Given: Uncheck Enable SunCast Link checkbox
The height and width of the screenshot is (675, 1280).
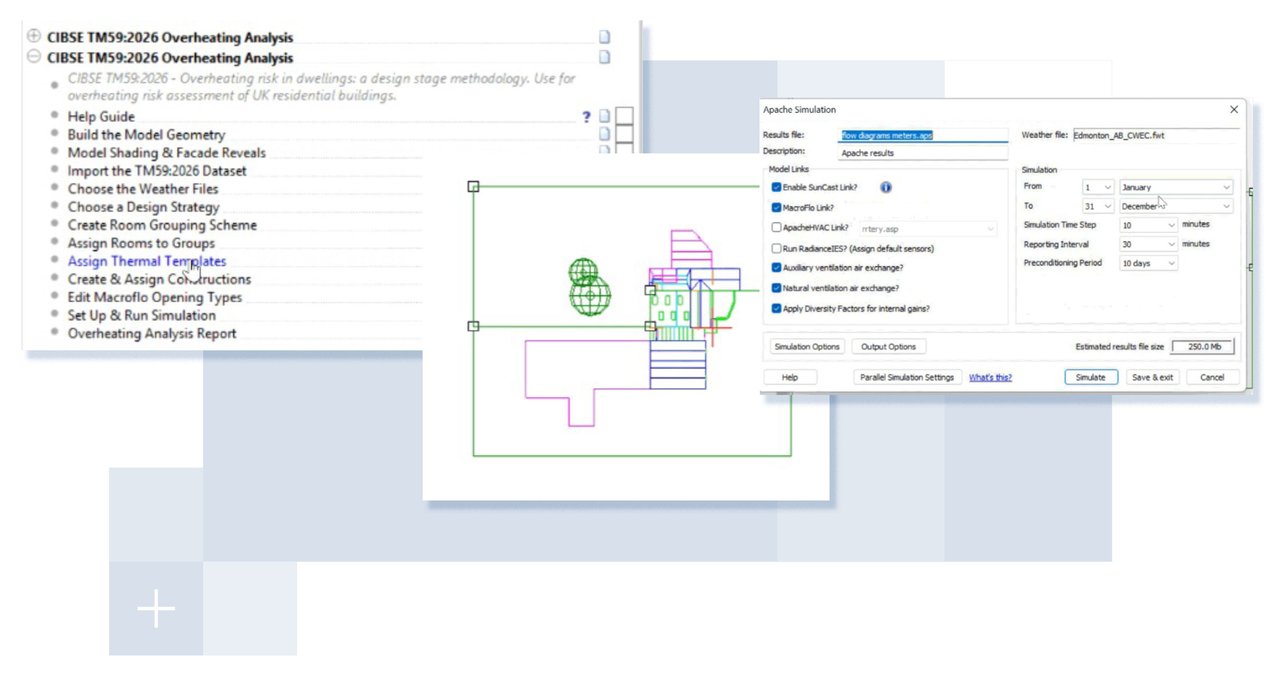Looking at the screenshot, I should point(777,187).
